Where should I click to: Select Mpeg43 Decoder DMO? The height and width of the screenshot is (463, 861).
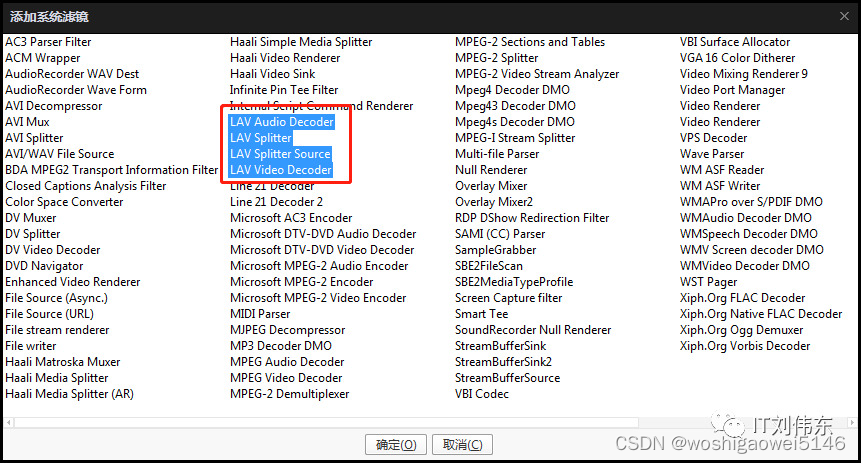(515, 106)
